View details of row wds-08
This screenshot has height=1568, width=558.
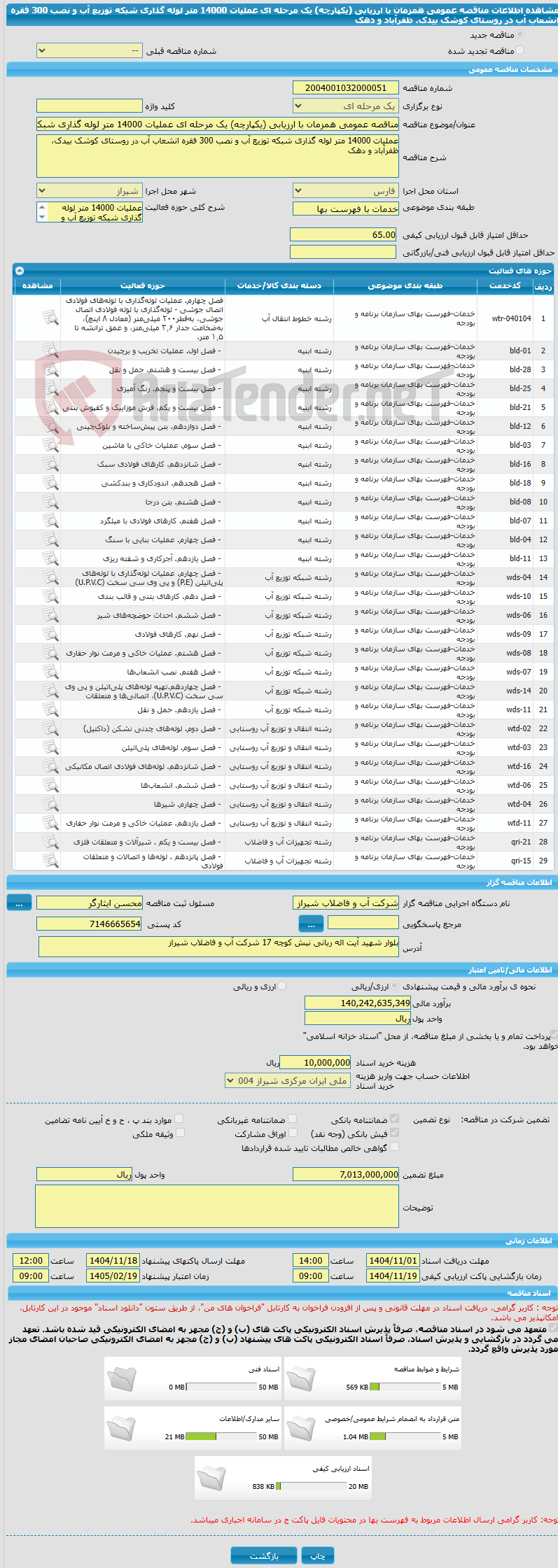coord(50,652)
